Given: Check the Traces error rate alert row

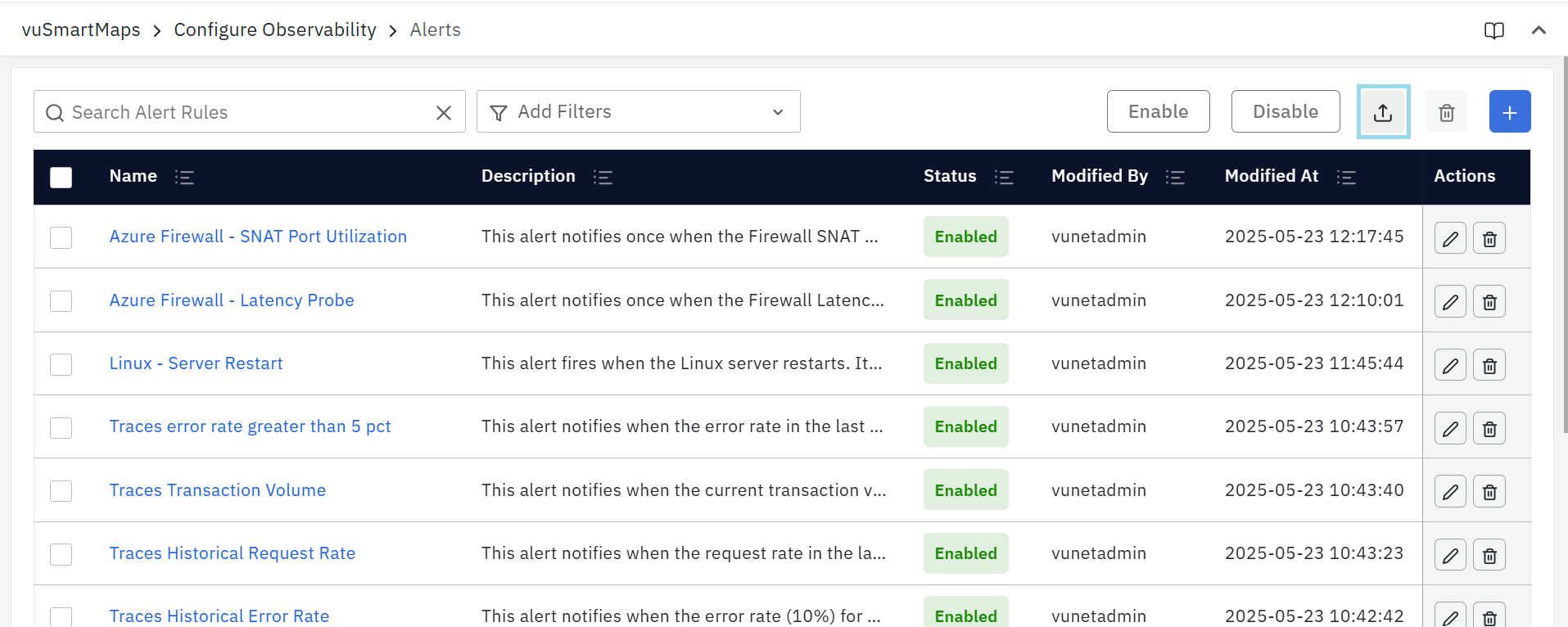Looking at the screenshot, I should 61,428.
